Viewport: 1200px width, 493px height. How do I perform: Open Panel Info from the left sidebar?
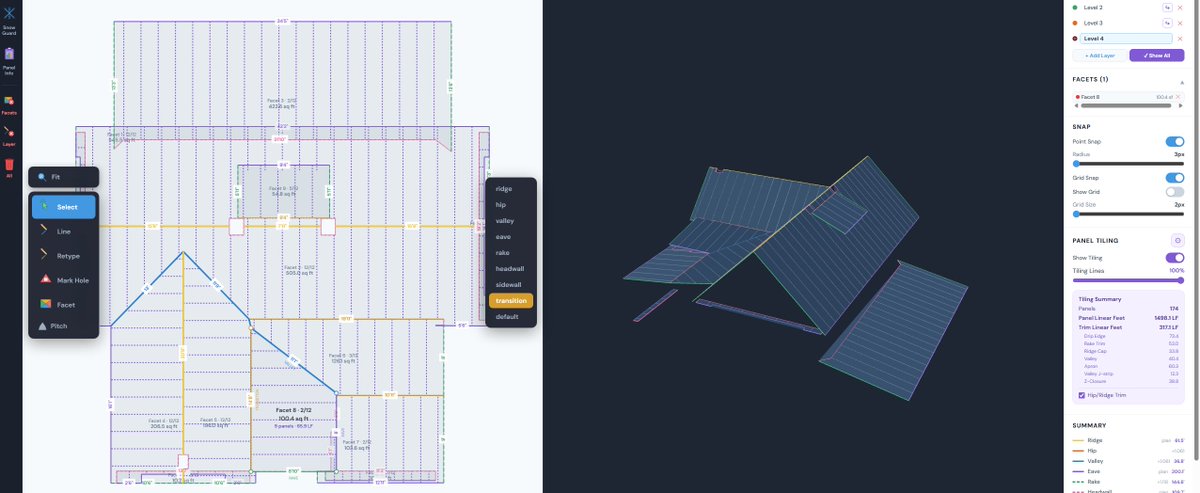[x=8, y=60]
